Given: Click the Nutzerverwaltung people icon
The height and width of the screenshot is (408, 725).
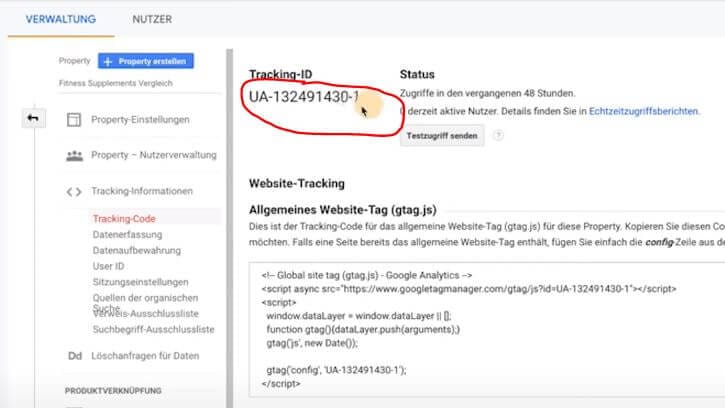Looking at the screenshot, I should [x=73, y=156].
